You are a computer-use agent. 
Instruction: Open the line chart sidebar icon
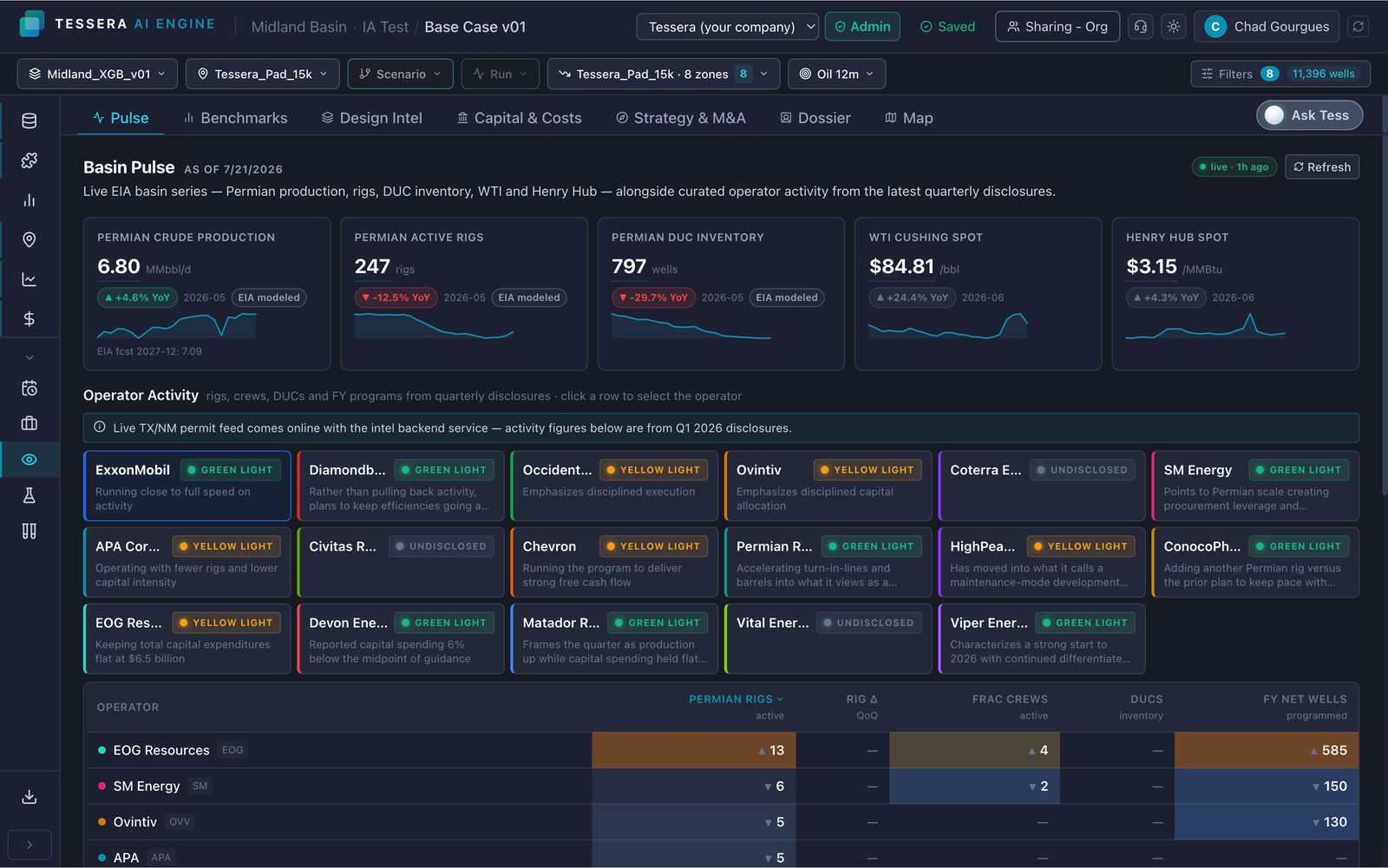(29, 279)
